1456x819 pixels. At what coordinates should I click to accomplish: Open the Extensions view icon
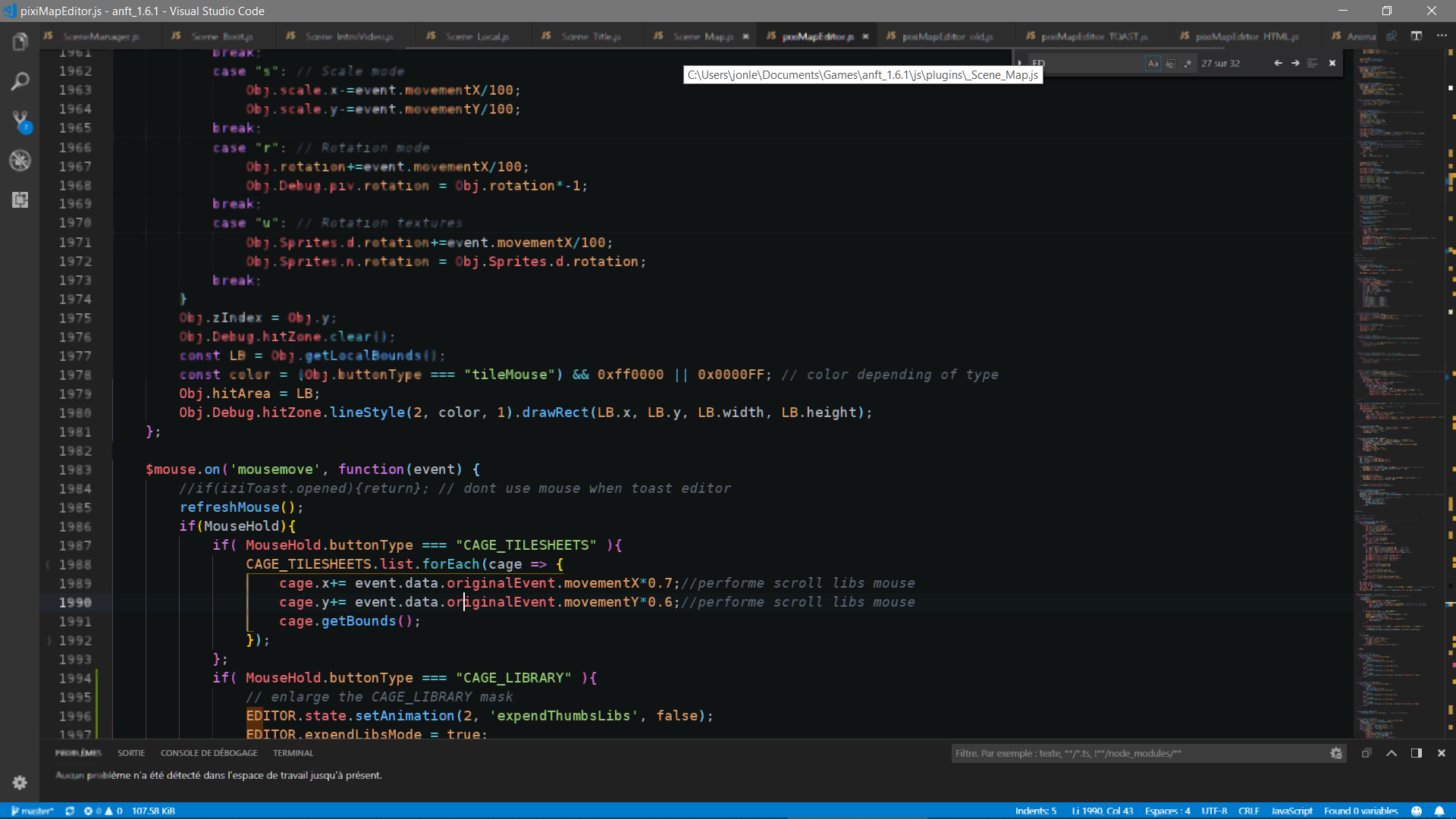[20, 200]
